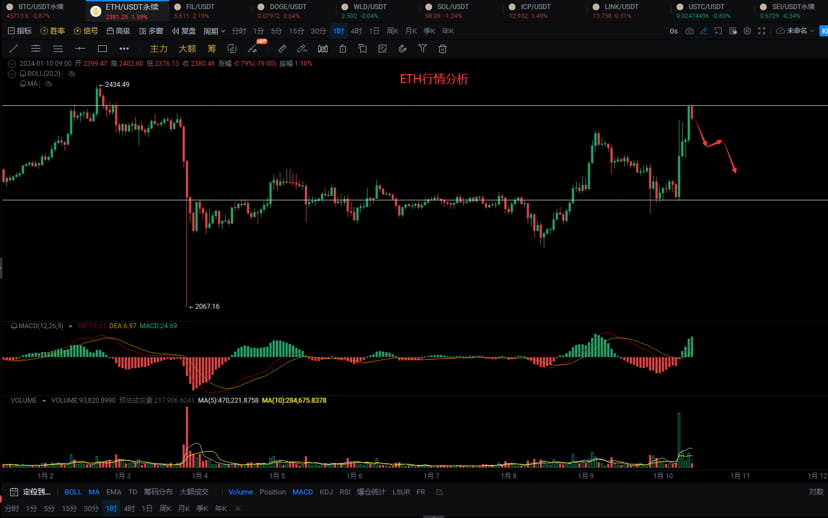Viewport: 828px width, 518px height.
Task: Click the eraser tool icon
Action: [302, 49]
